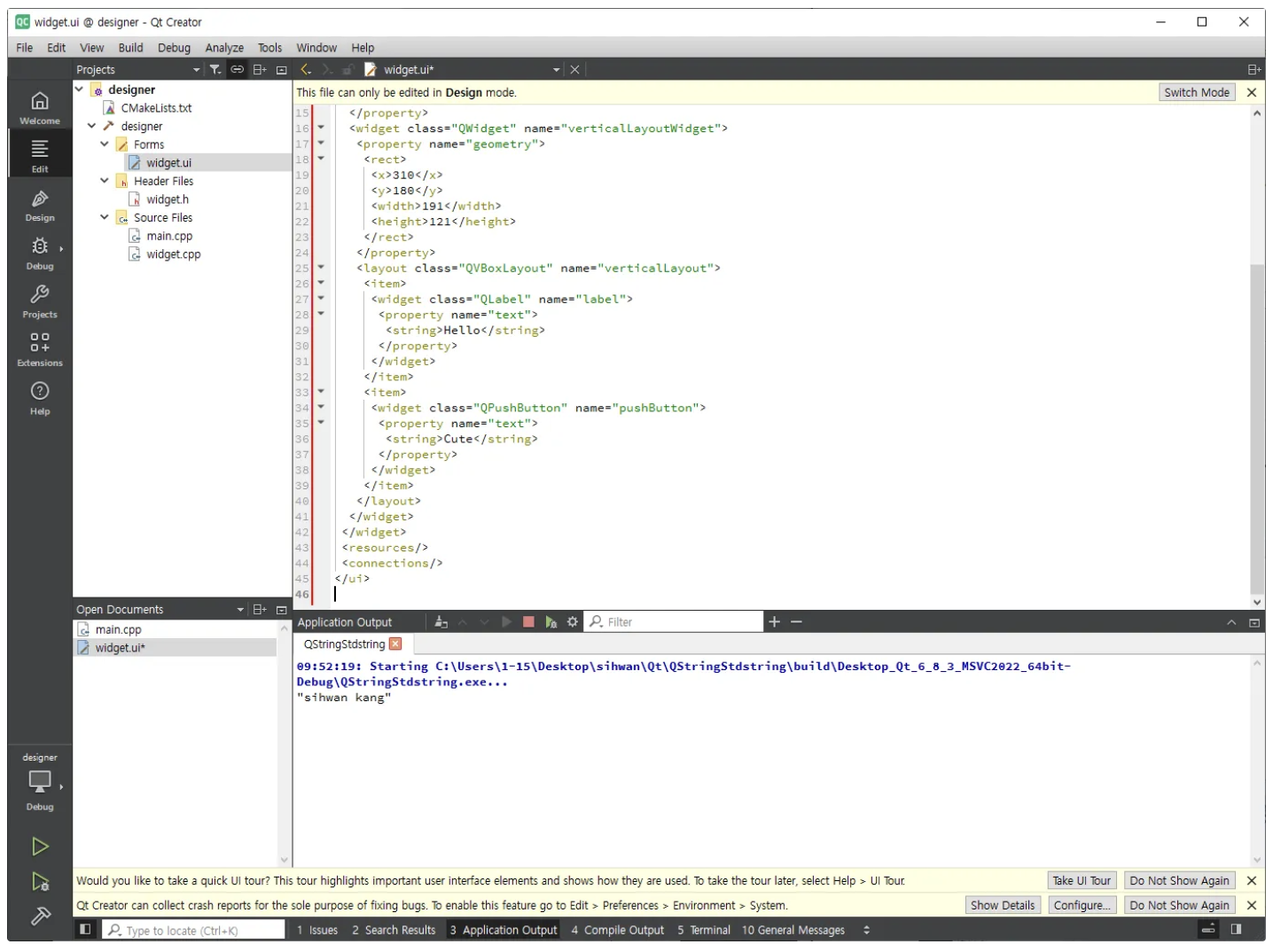Open the Welcome mode
Screen dimensions: 1273x952
(x=40, y=108)
